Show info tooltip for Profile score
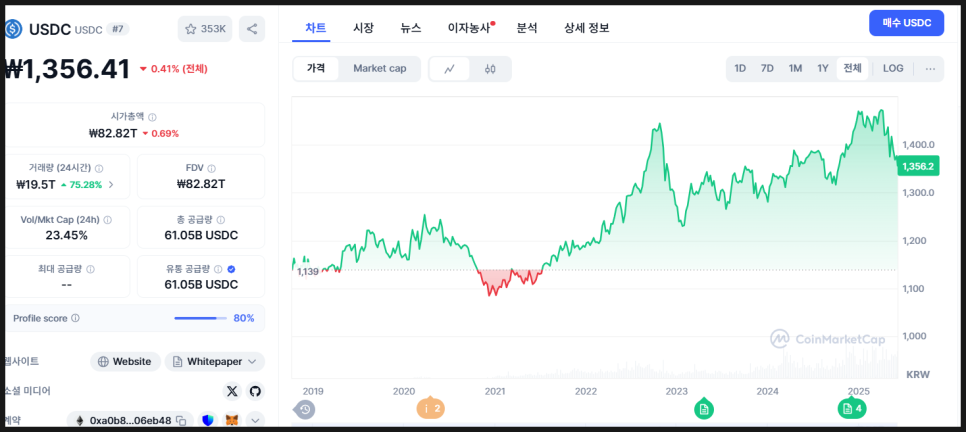 coord(75,319)
